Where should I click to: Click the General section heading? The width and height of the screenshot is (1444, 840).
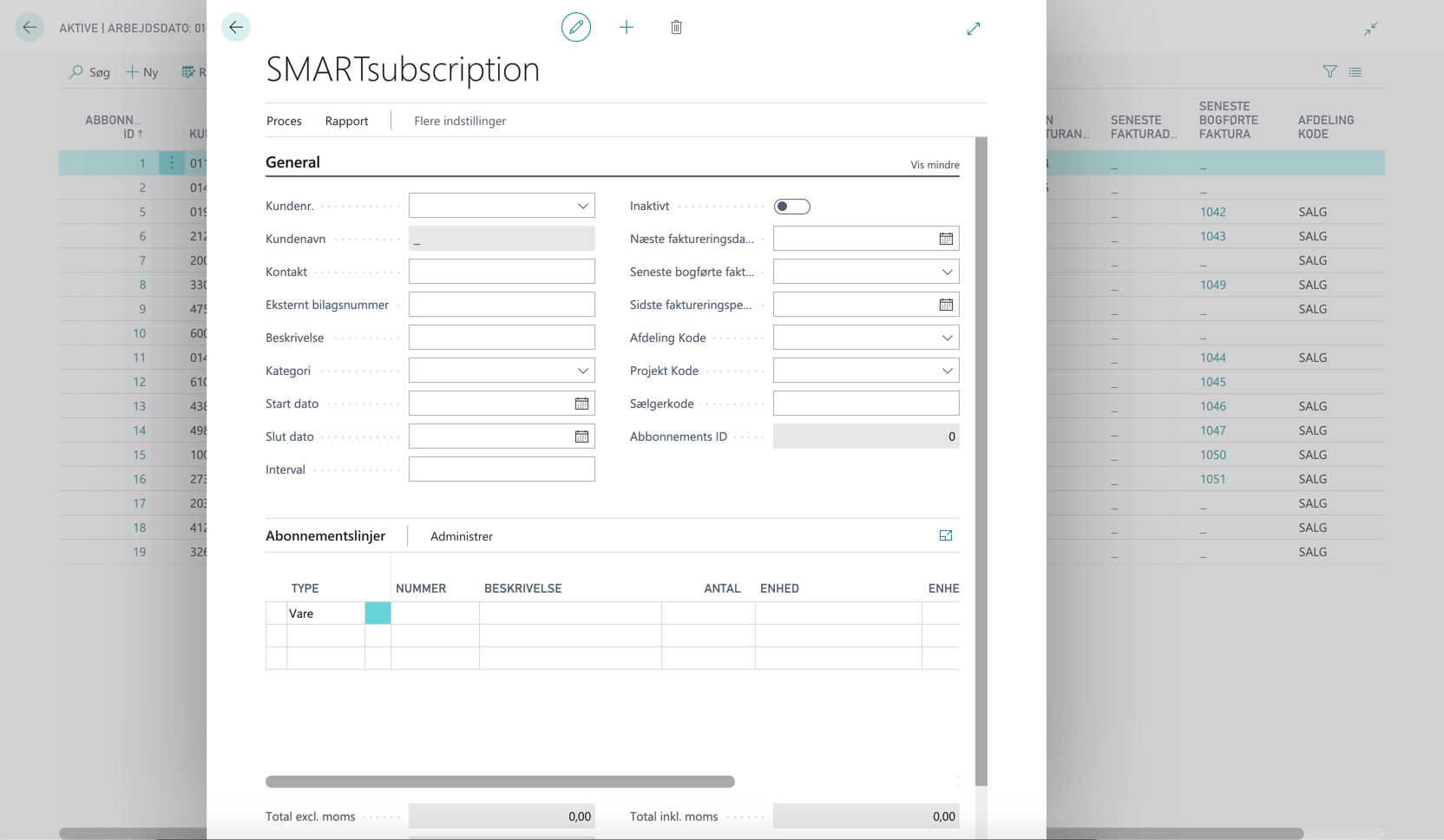(292, 162)
